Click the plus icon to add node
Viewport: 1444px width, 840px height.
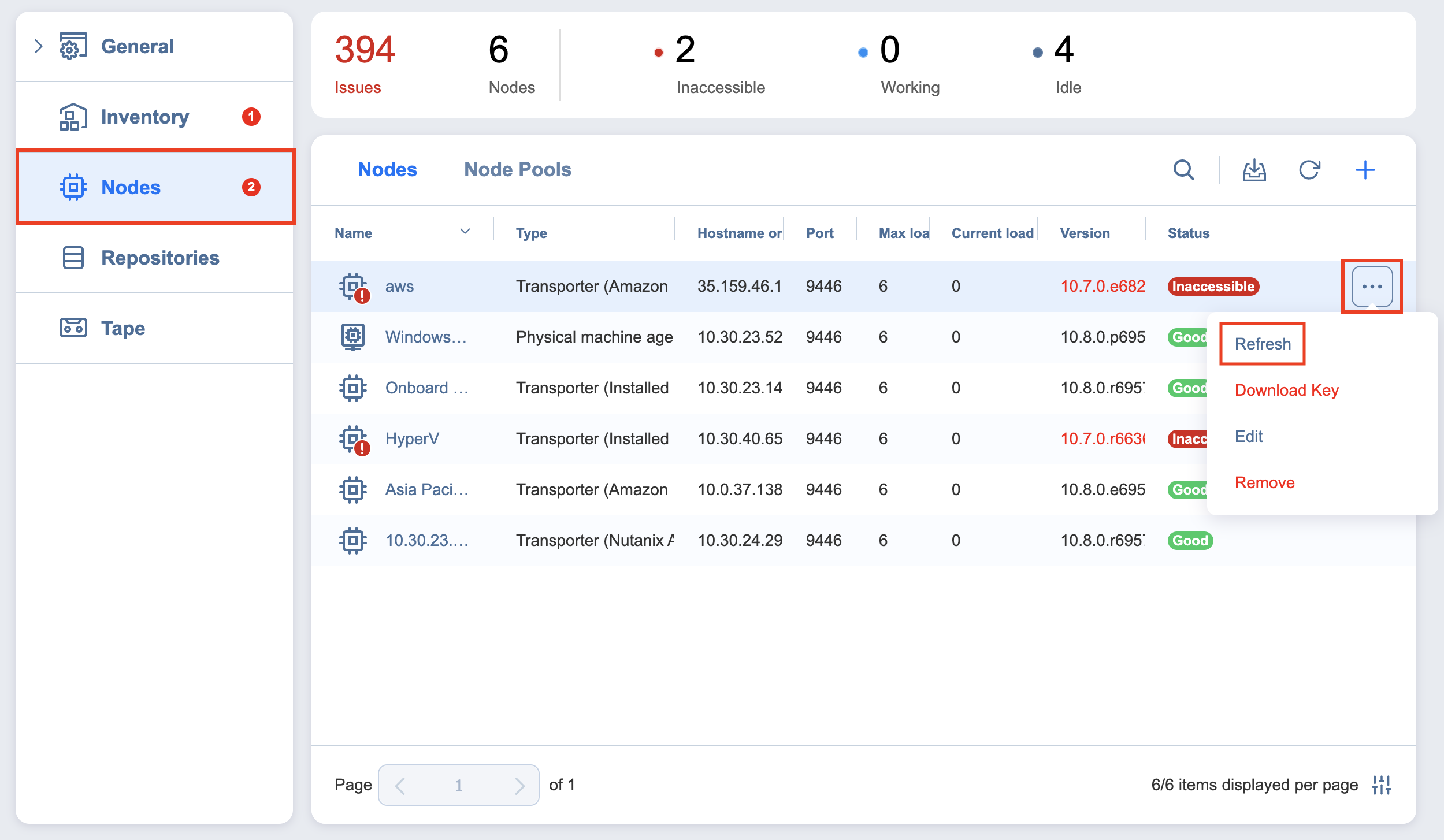click(1365, 170)
